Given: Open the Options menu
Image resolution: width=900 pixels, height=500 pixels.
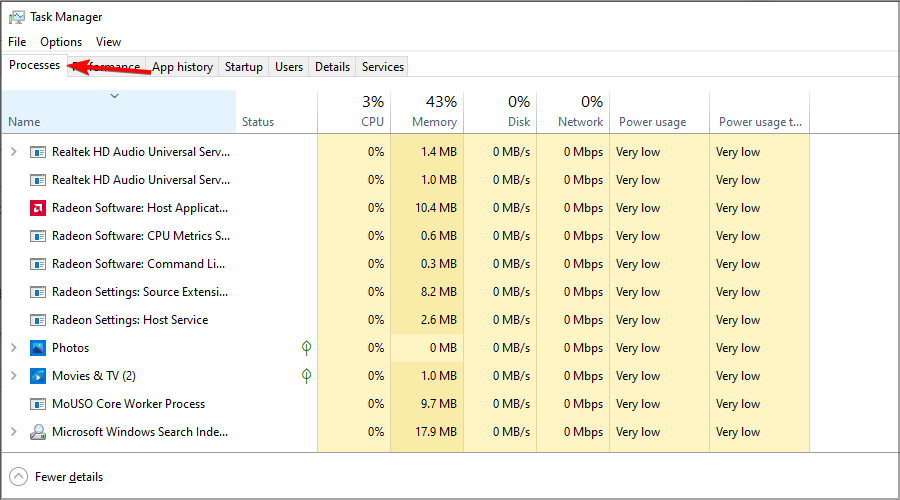Looking at the screenshot, I should click(61, 42).
